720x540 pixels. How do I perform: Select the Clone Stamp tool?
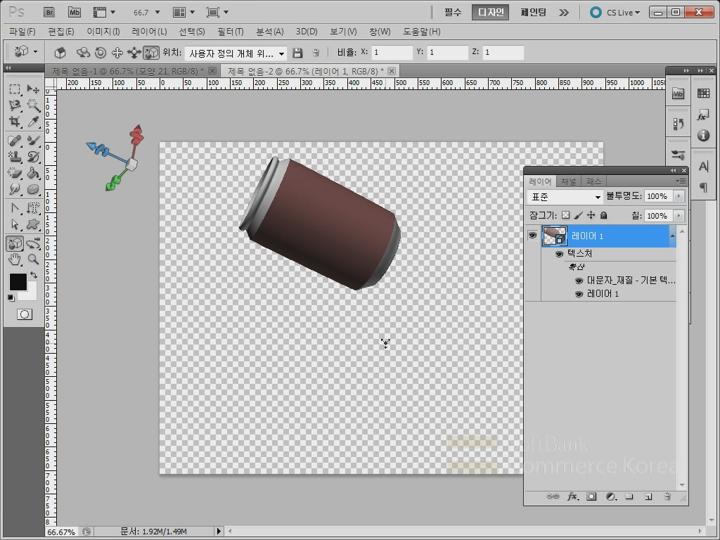(15, 157)
